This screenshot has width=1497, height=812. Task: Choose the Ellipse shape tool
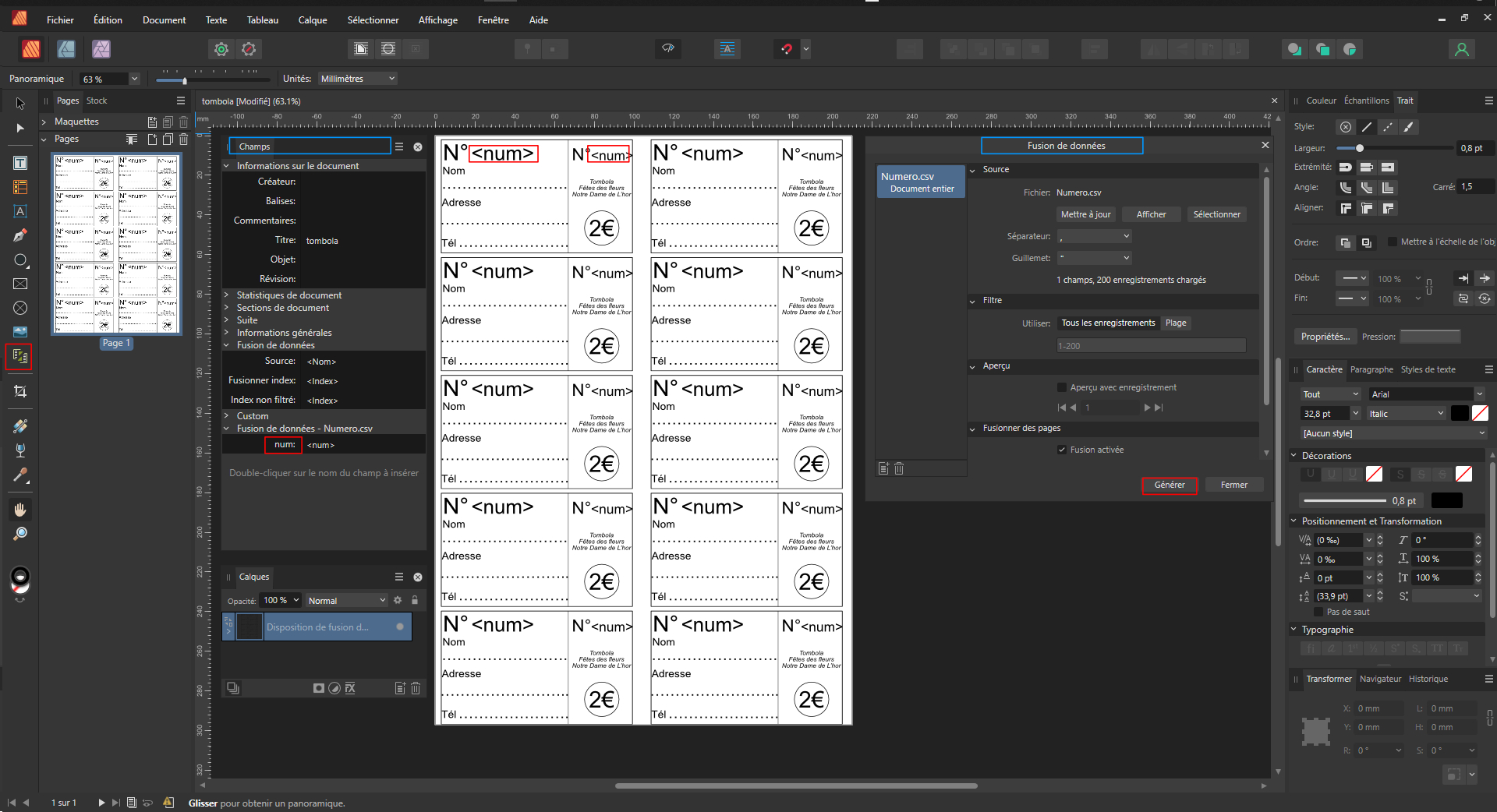tap(20, 259)
